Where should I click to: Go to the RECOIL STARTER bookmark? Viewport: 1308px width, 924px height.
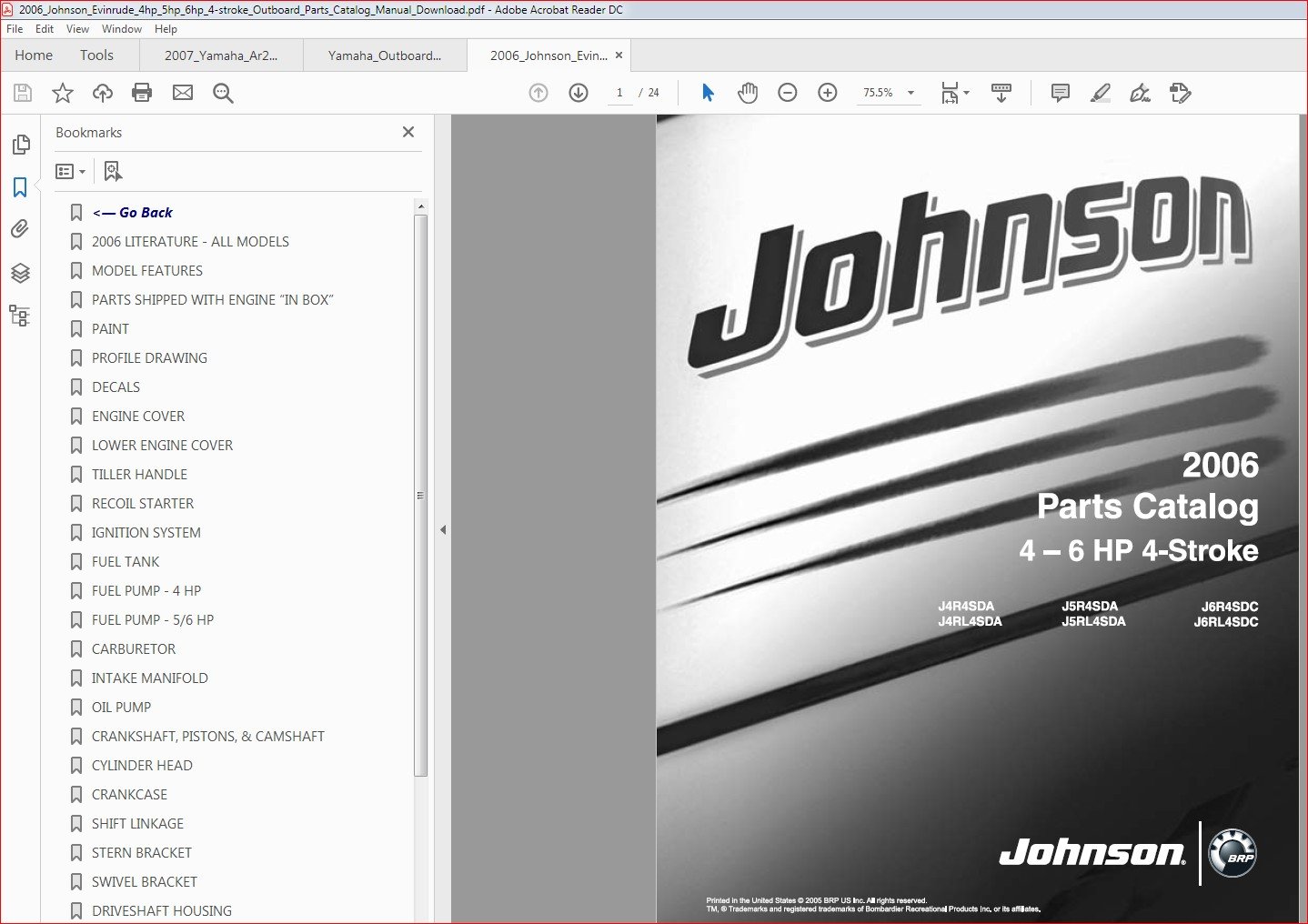click(143, 504)
